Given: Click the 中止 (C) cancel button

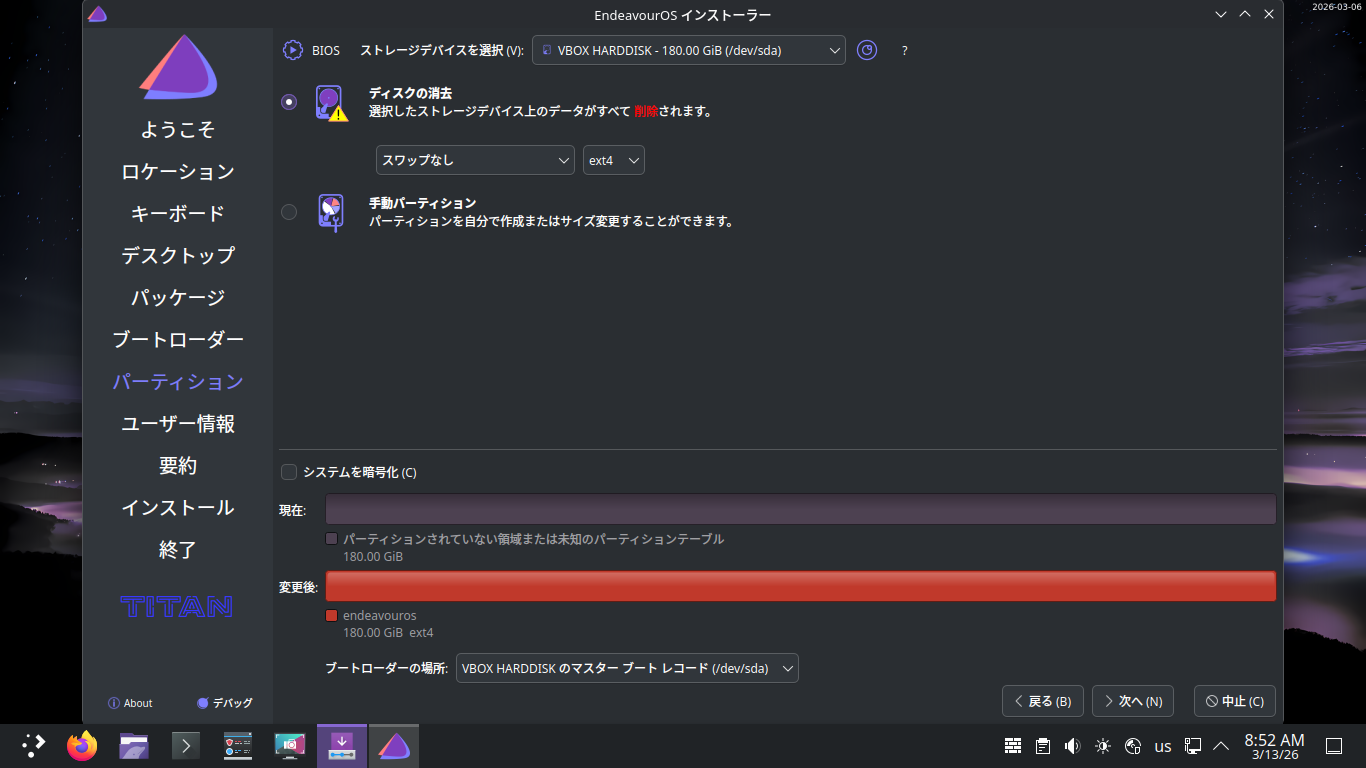Looking at the screenshot, I should pos(1235,701).
